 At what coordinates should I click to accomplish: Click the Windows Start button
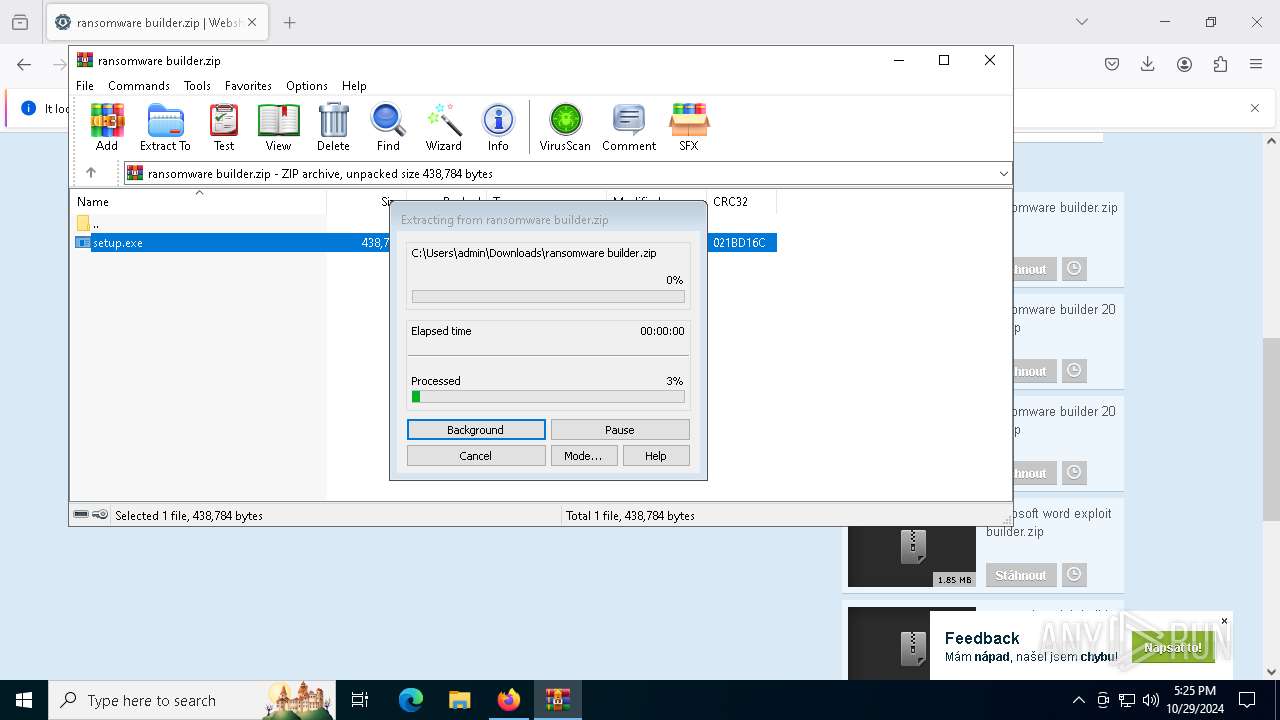pyautogui.click(x=24, y=700)
